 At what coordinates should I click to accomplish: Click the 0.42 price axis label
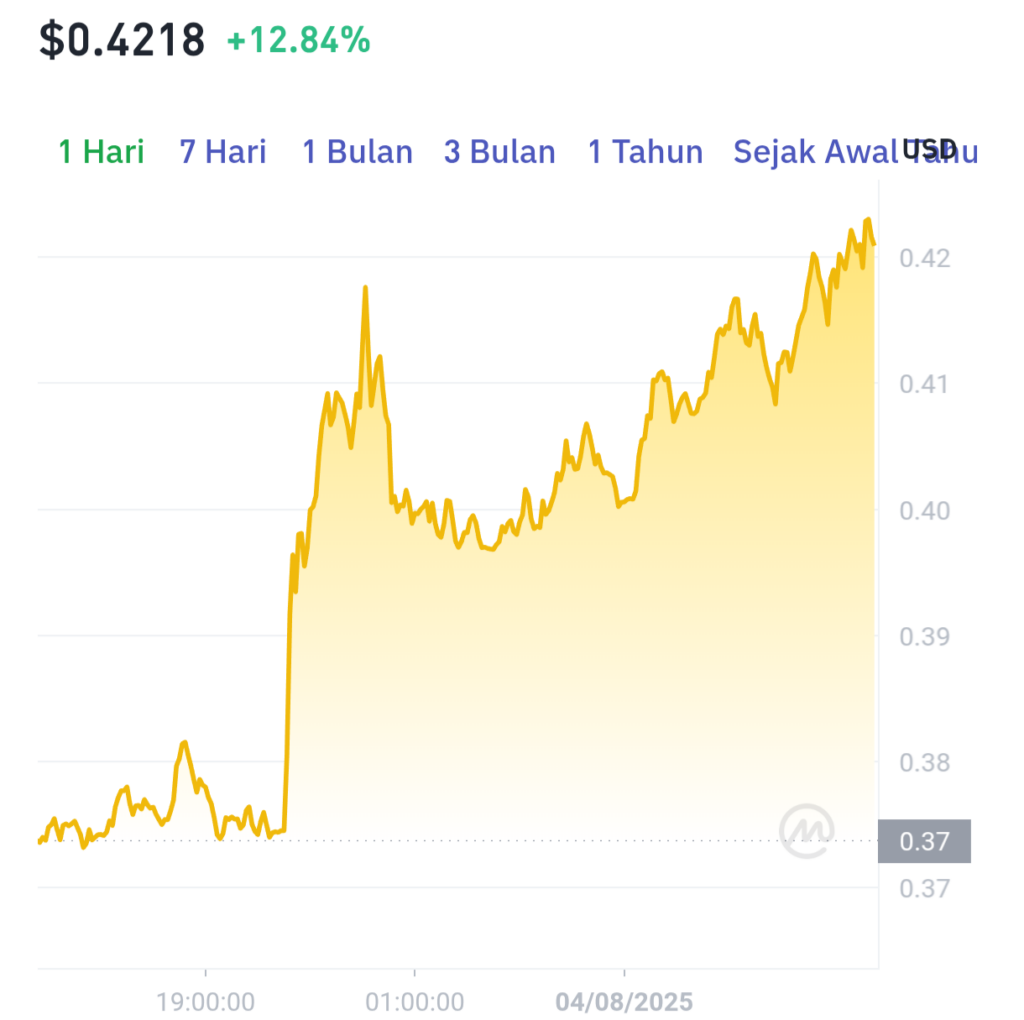tap(925, 259)
